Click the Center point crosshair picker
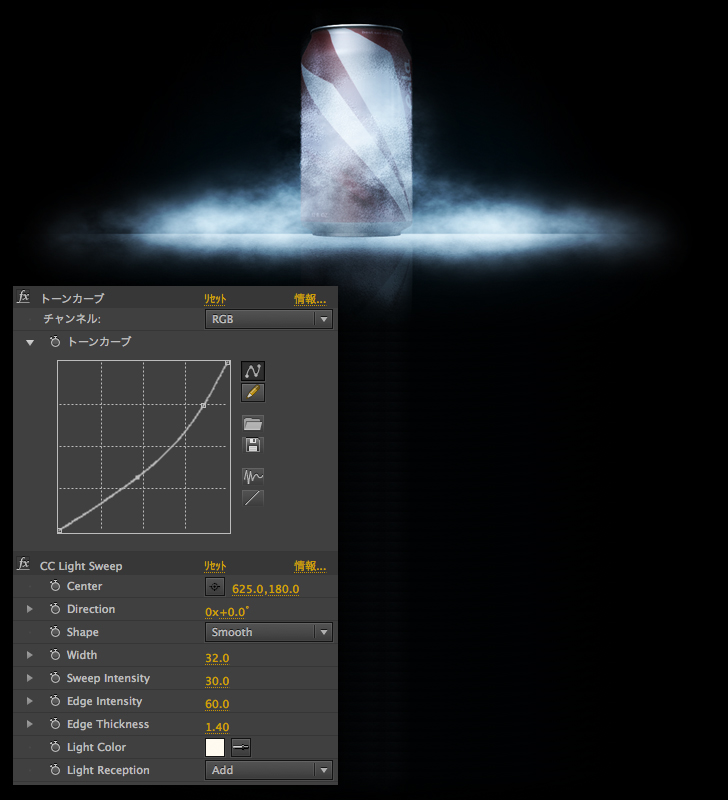 tap(215, 587)
